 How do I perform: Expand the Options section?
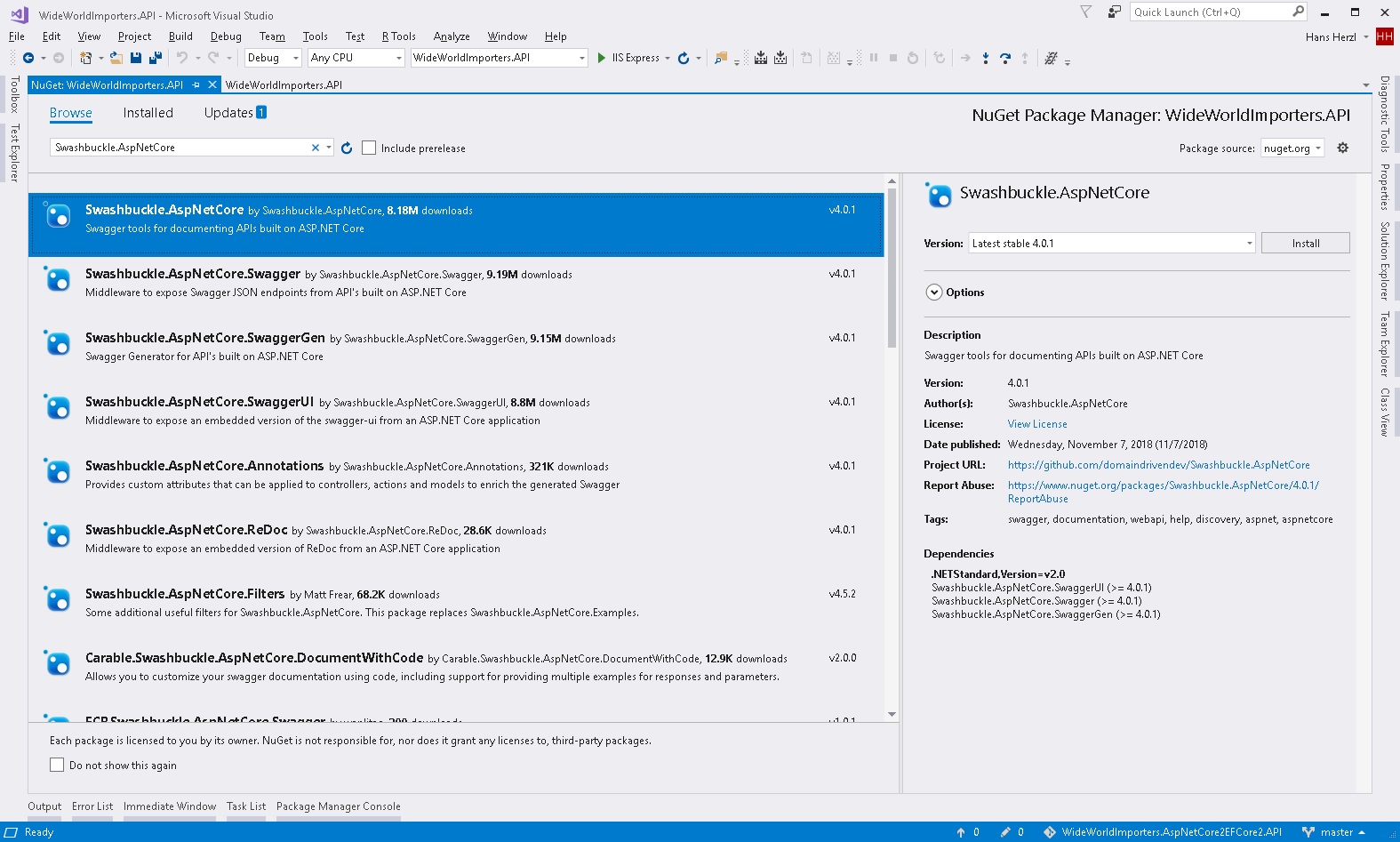tap(934, 293)
